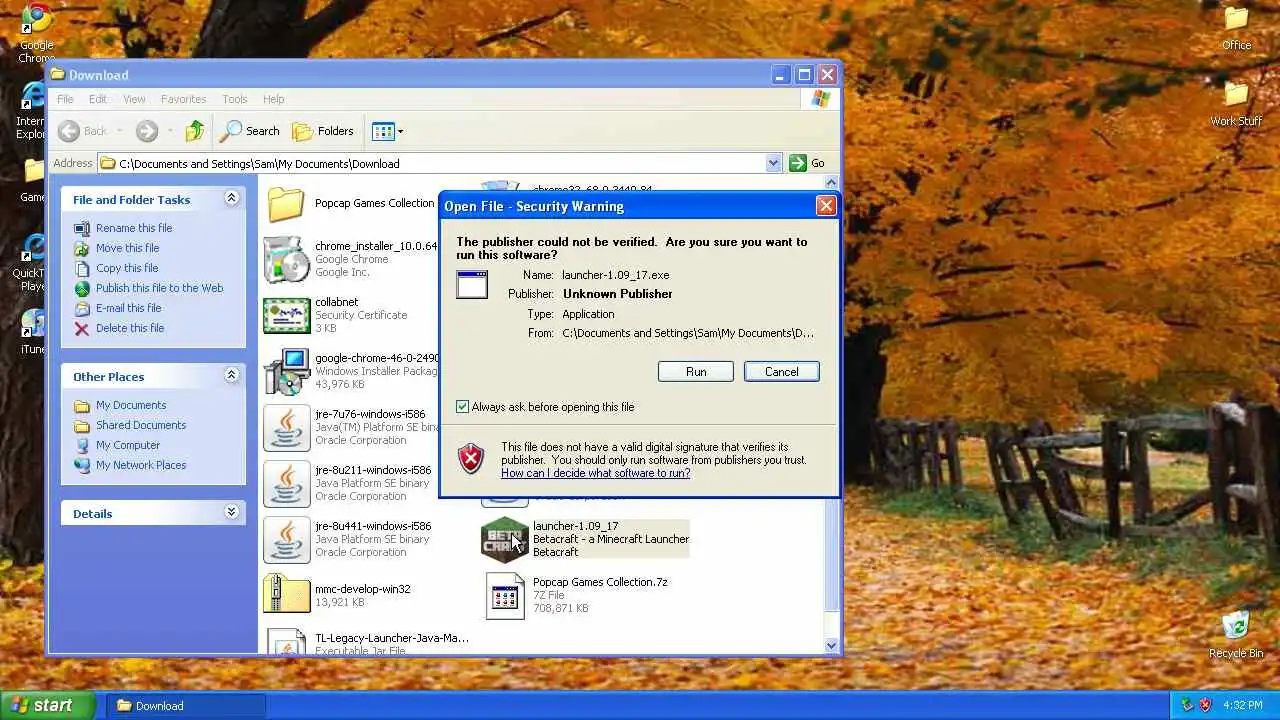Image resolution: width=1280 pixels, height=720 pixels.
Task: Cancel the Open File security warning
Action: pyautogui.click(x=781, y=372)
